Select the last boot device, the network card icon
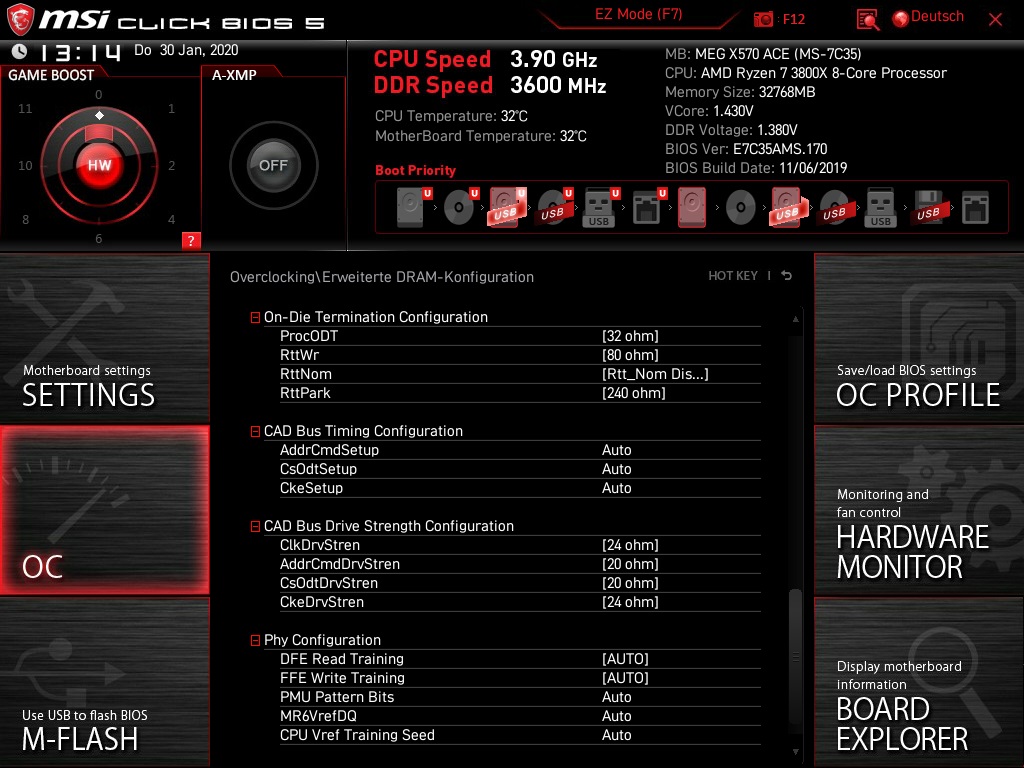This screenshot has width=1024, height=768. [975, 208]
